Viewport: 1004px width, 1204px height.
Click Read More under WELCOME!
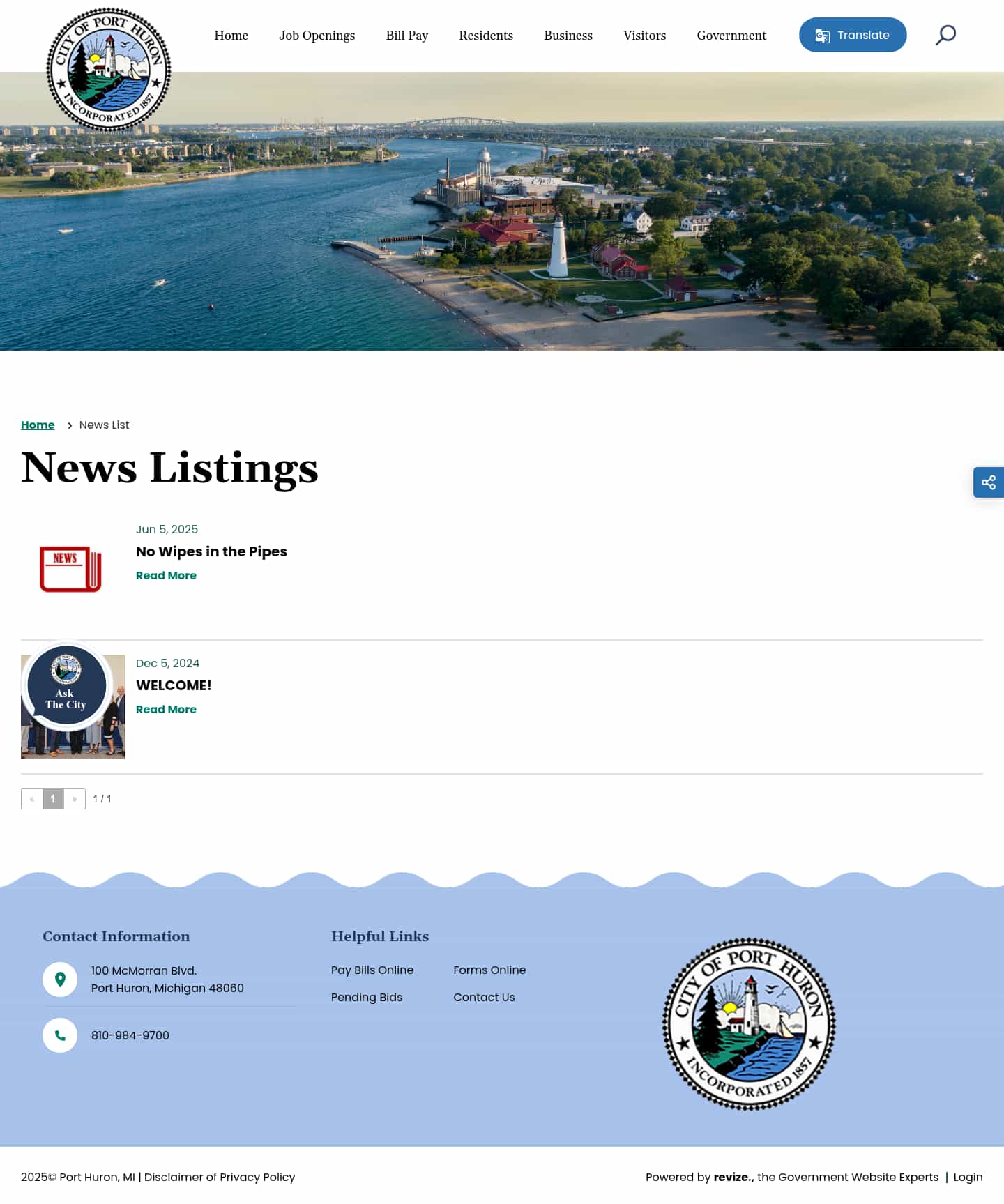[166, 709]
